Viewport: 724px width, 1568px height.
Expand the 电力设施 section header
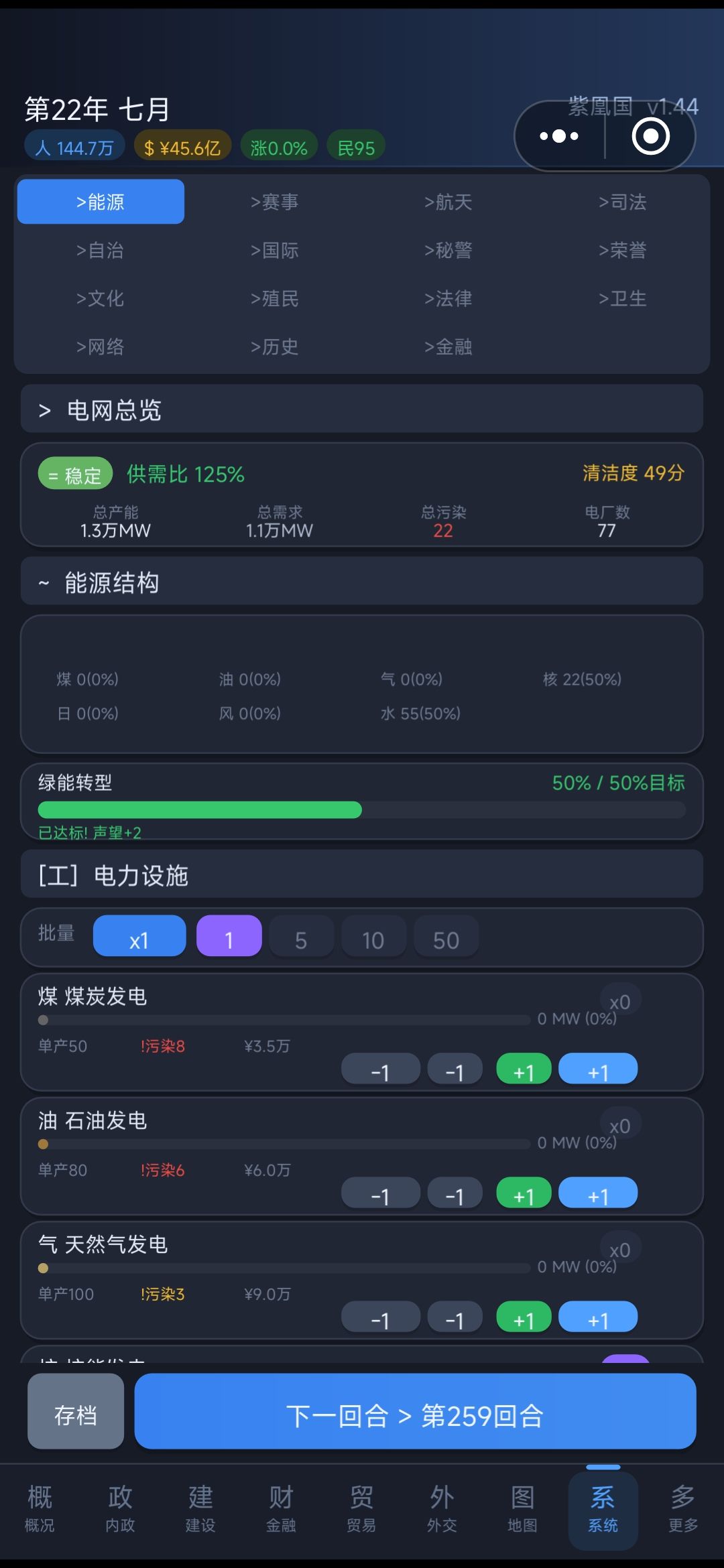pyautogui.click(x=362, y=874)
